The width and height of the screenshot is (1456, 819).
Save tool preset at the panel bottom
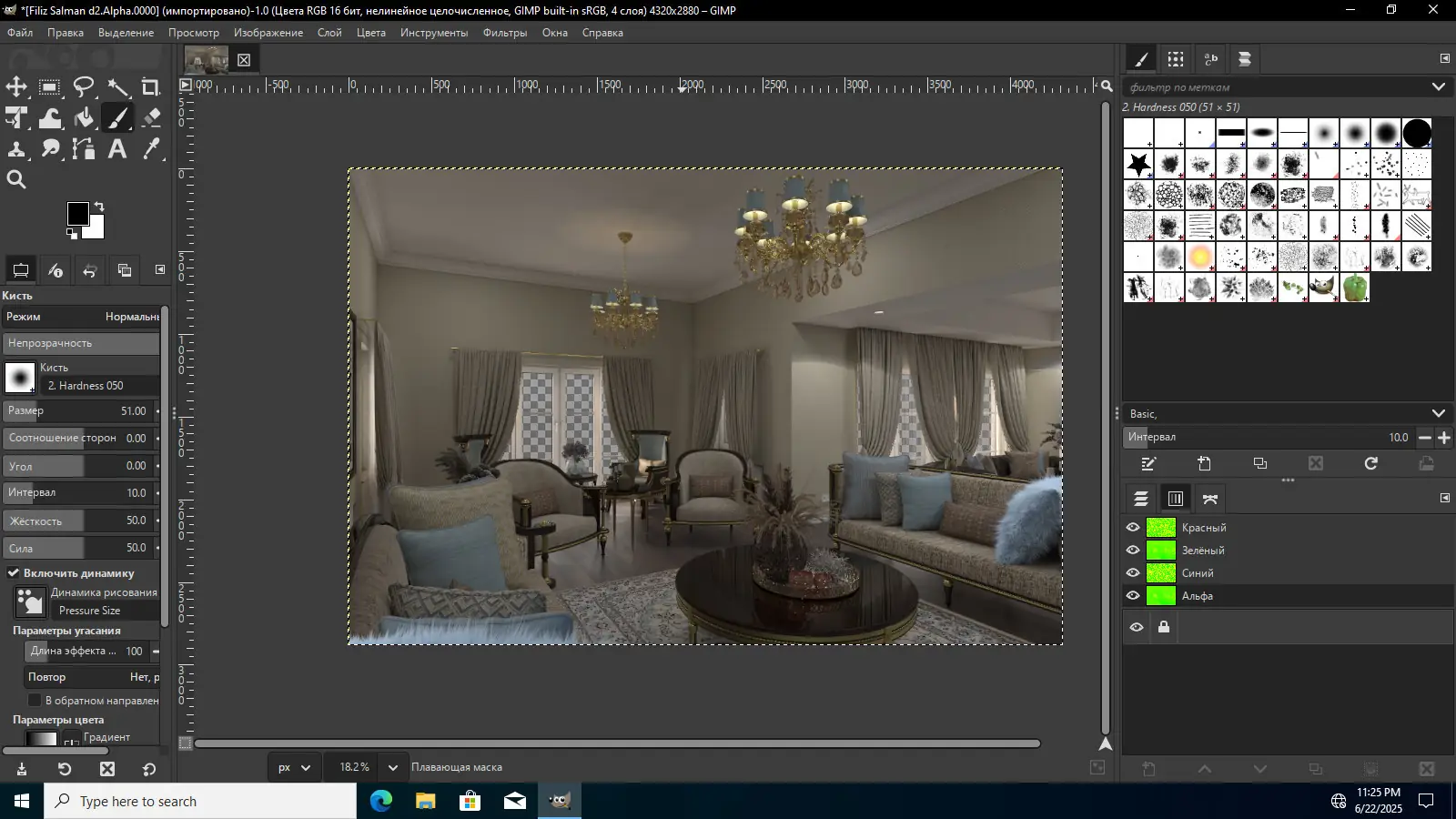click(22, 769)
